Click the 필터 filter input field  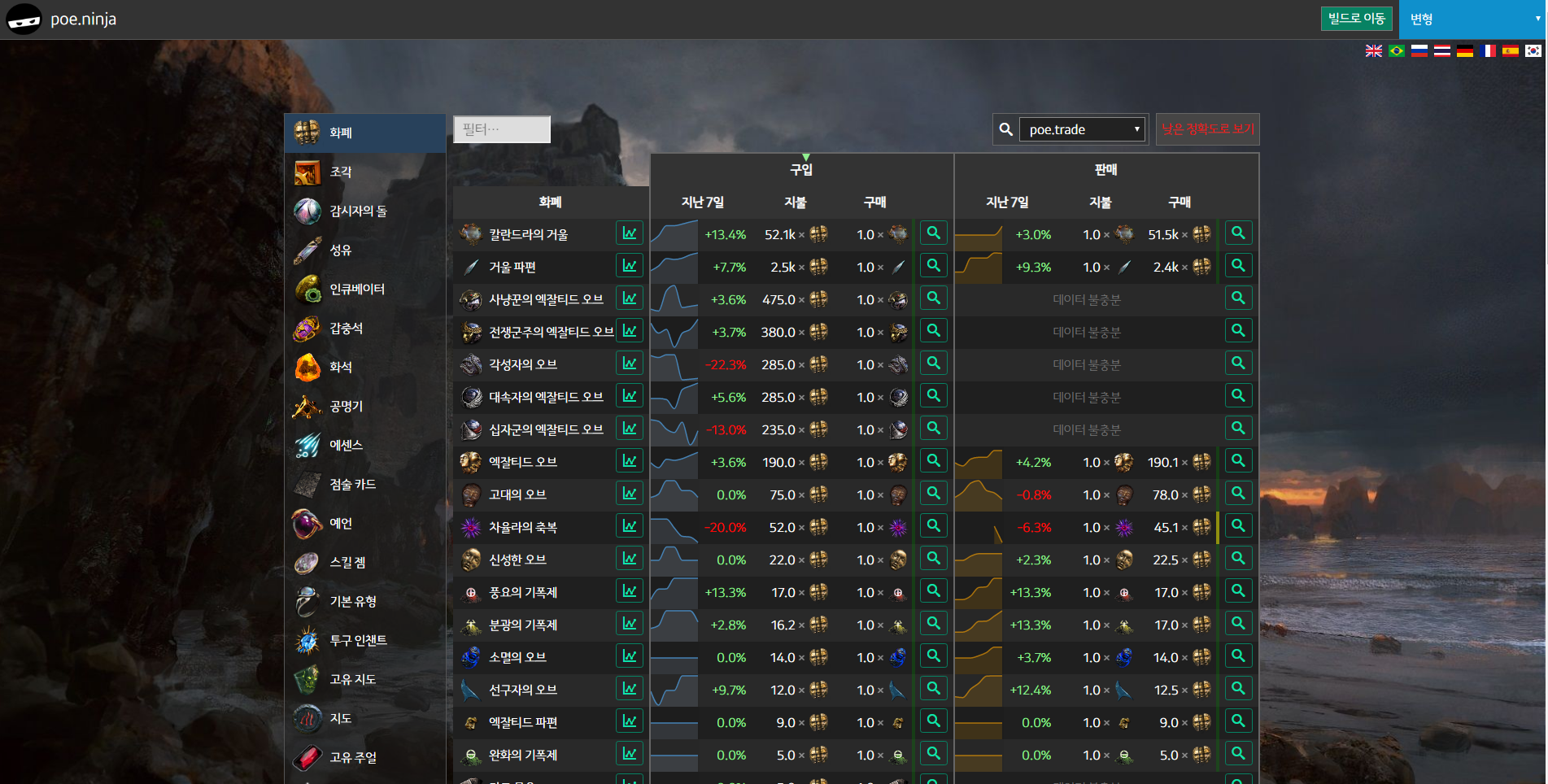click(501, 129)
